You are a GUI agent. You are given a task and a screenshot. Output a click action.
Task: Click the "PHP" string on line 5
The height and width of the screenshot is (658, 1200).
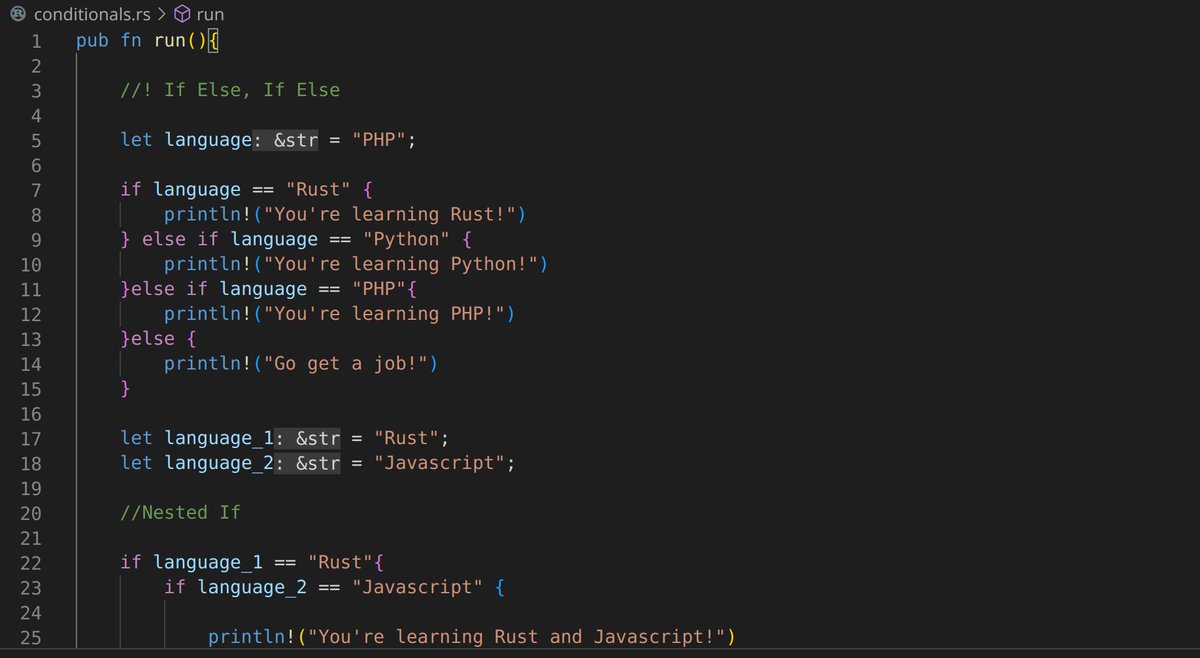(x=378, y=140)
